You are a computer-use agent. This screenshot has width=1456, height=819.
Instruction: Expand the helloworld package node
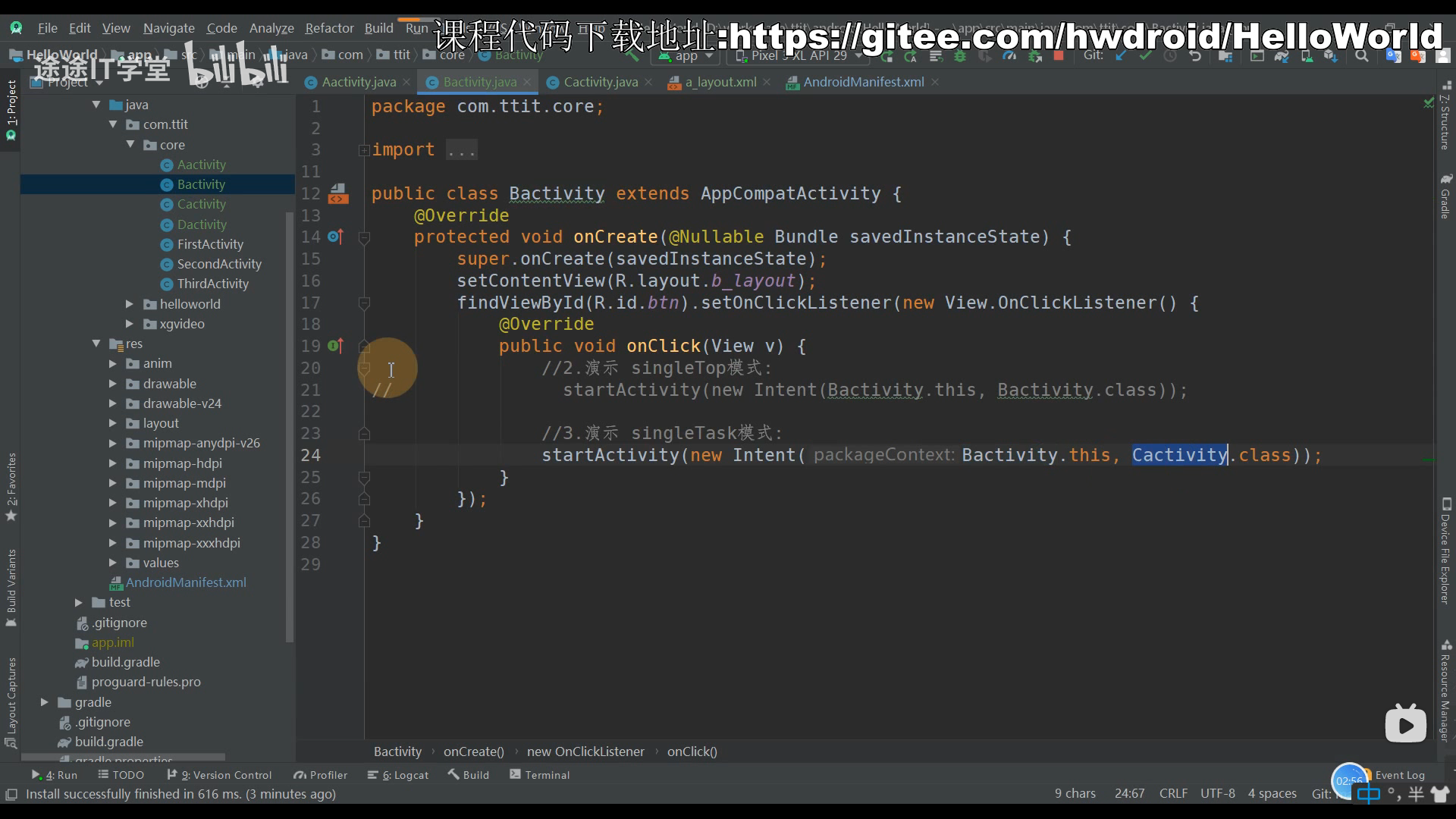tap(130, 304)
